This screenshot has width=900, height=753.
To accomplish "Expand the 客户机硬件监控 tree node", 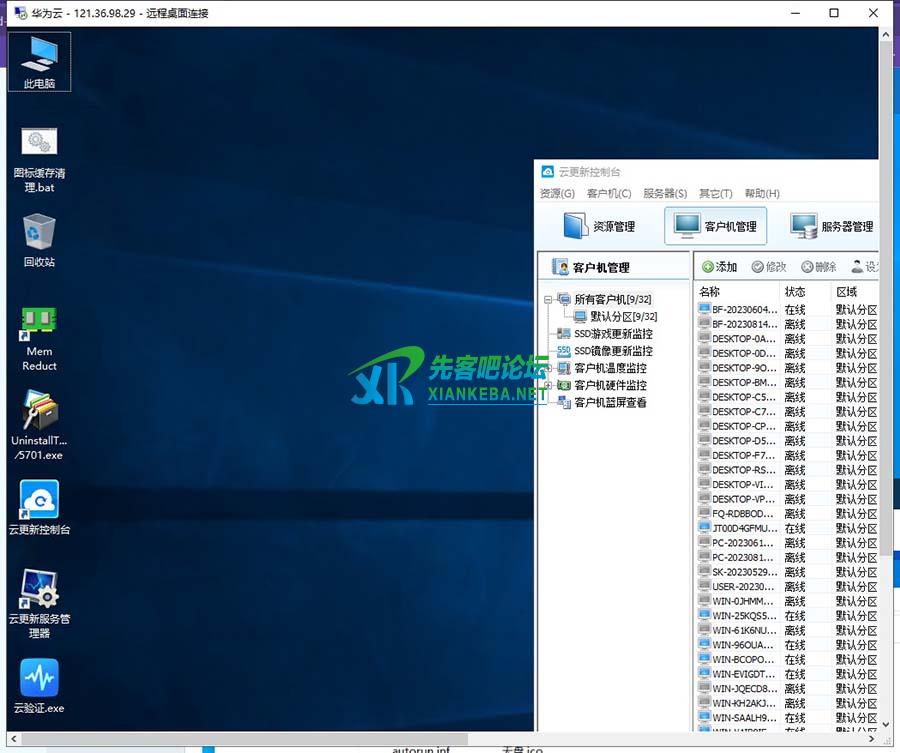I will [548, 385].
